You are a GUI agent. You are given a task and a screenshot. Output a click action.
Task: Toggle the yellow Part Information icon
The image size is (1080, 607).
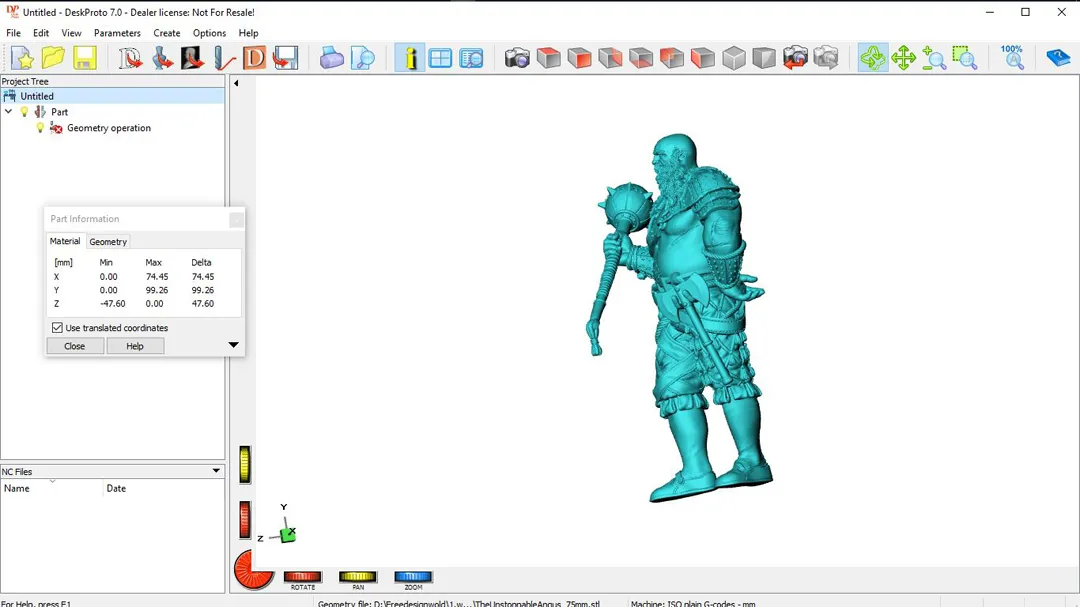pos(410,58)
